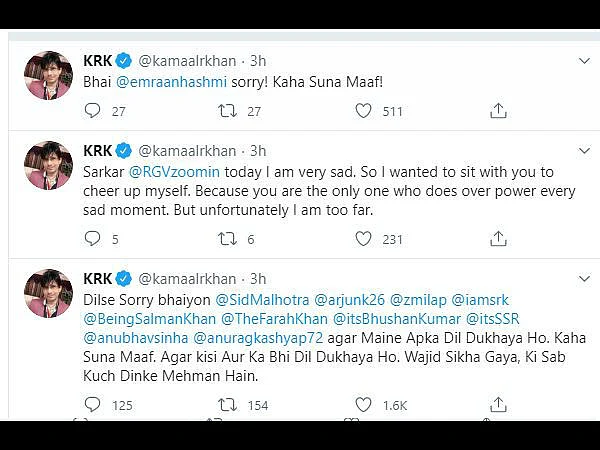Like the tweet with 231 likes
600x450 pixels.
pyautogui.click(x=363, y=239)
